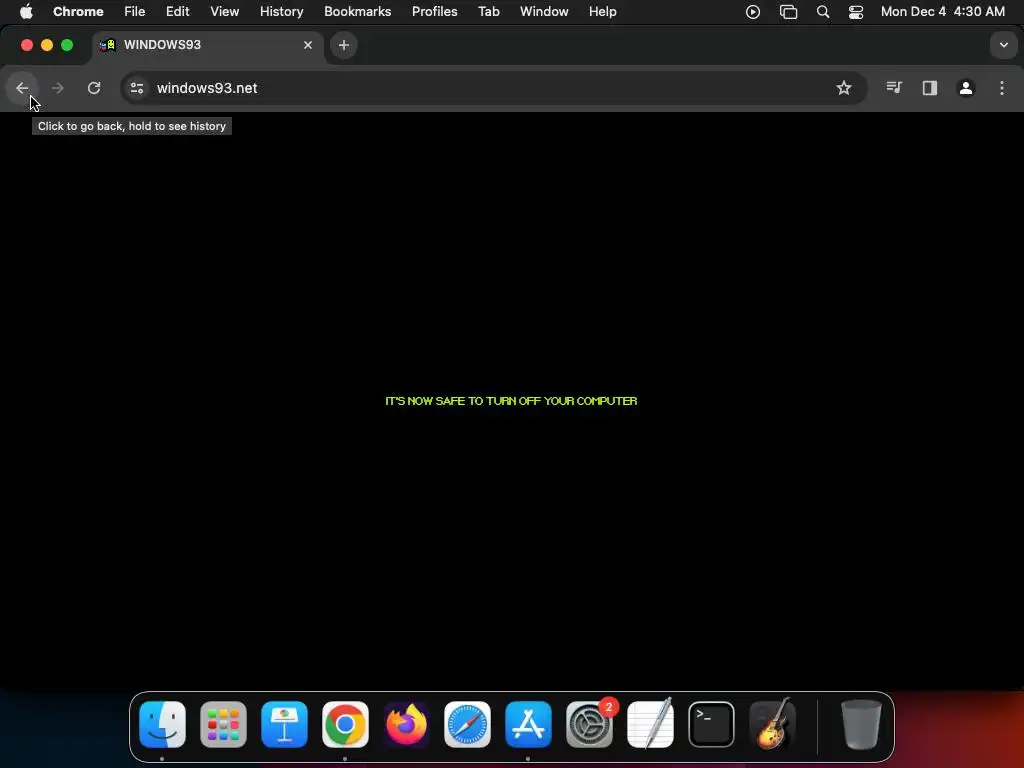Open site information icon in address bar
Screen dimensions: 1024x768
(x=136, y=88)
